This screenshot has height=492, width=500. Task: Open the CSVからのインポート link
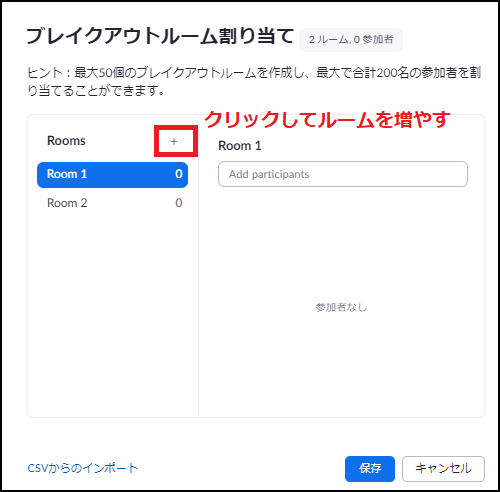coord(82,468)
